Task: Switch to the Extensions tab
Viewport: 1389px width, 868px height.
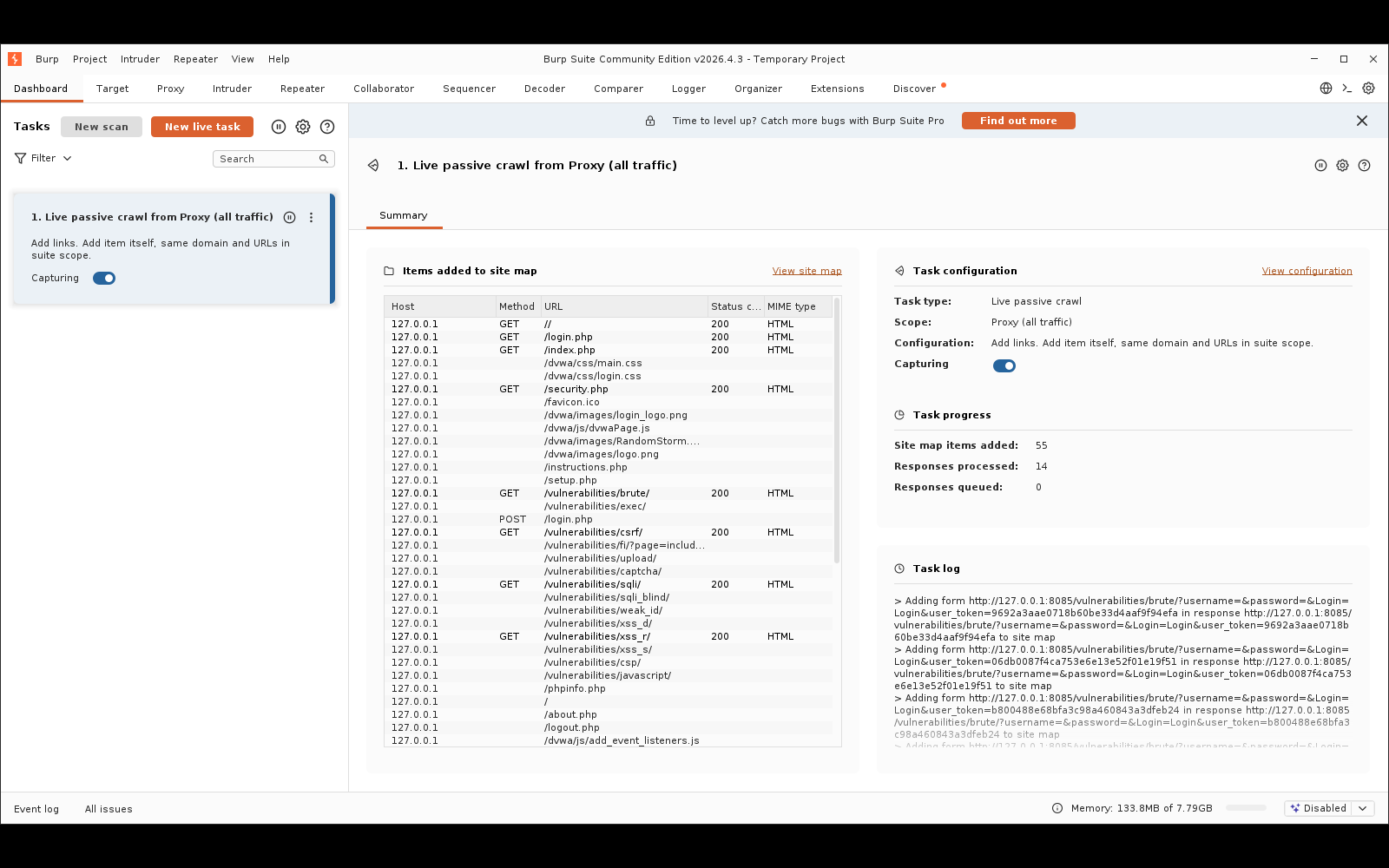Action: pos(837,89)
